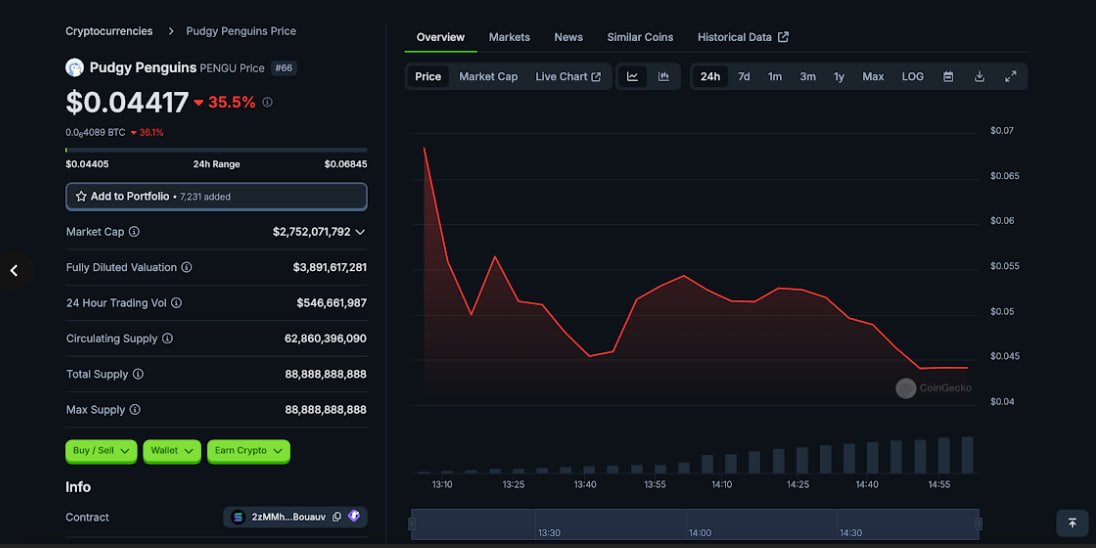Image resolution: width=1096 pixels, height=548 pixels.
Task: Click the scroll-to-top arrow button
Action: coord(1072,523)
